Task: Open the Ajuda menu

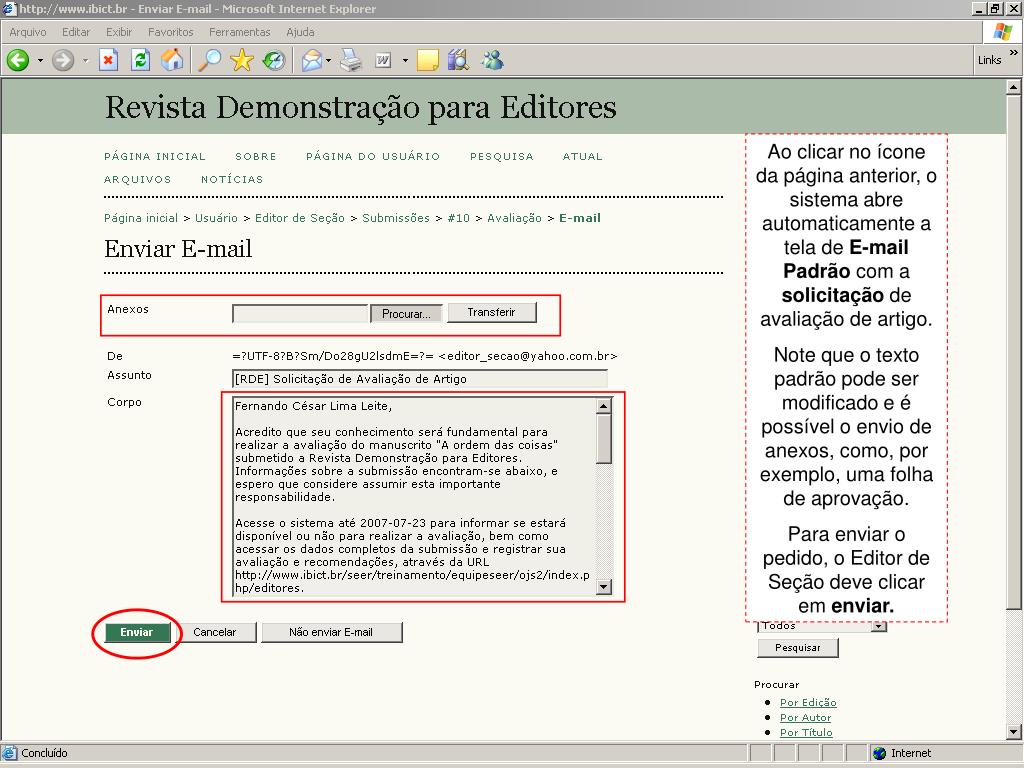Action: pos(300,32)
